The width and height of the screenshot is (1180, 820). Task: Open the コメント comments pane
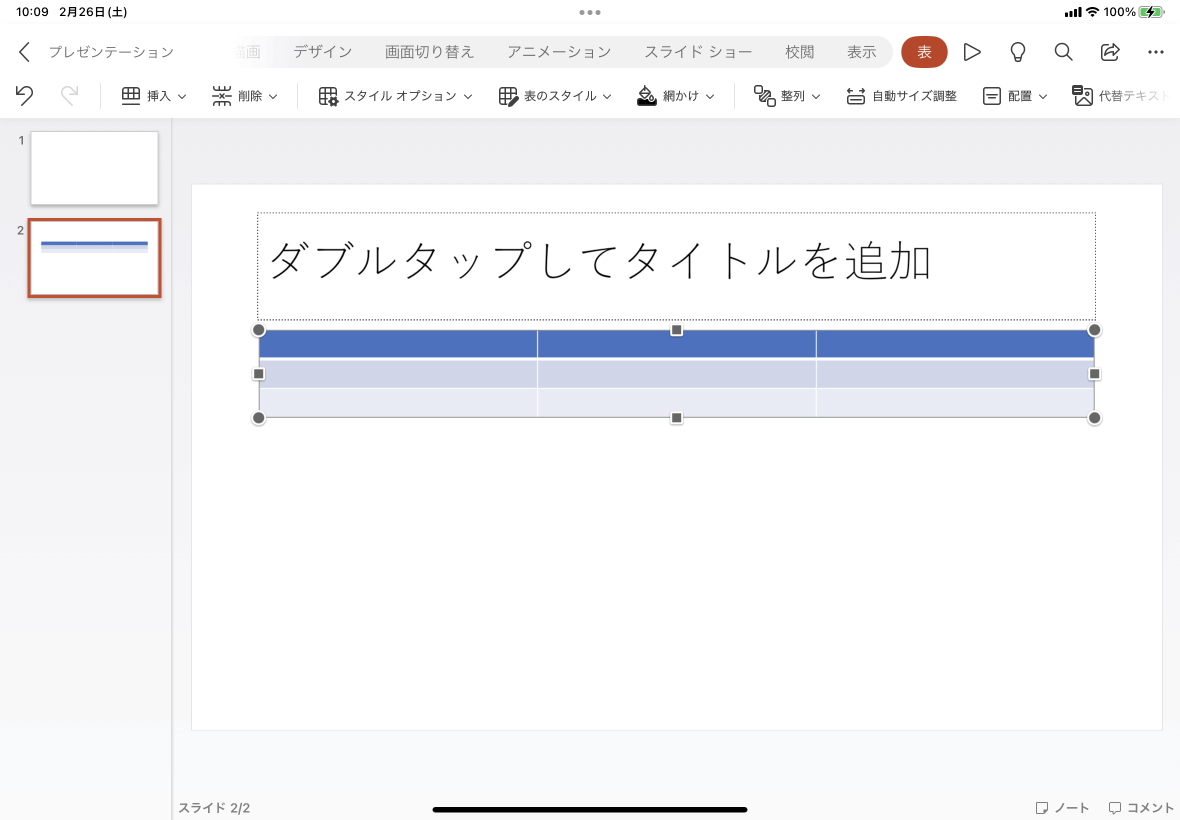[x=1141, y=808]
